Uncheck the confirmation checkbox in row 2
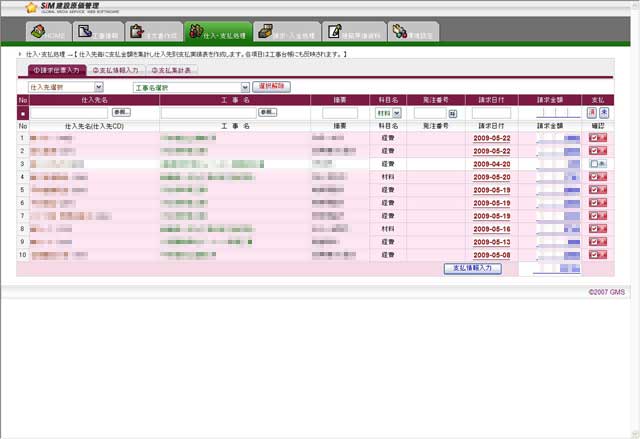640x439 pixels. click(594, 151)
